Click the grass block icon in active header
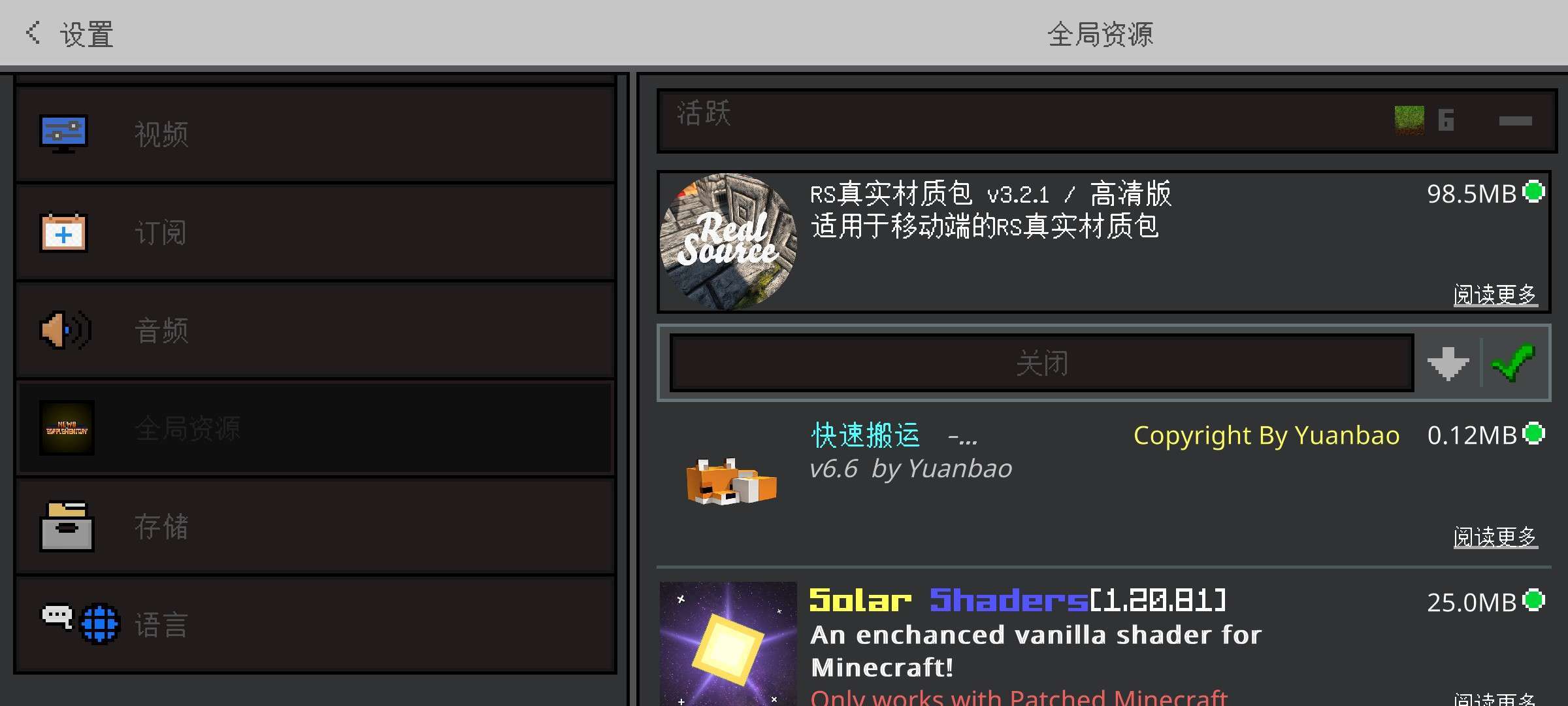The width and height of the screenshot is (1568, 706). pyautogui.click(x=1409, y=120)
